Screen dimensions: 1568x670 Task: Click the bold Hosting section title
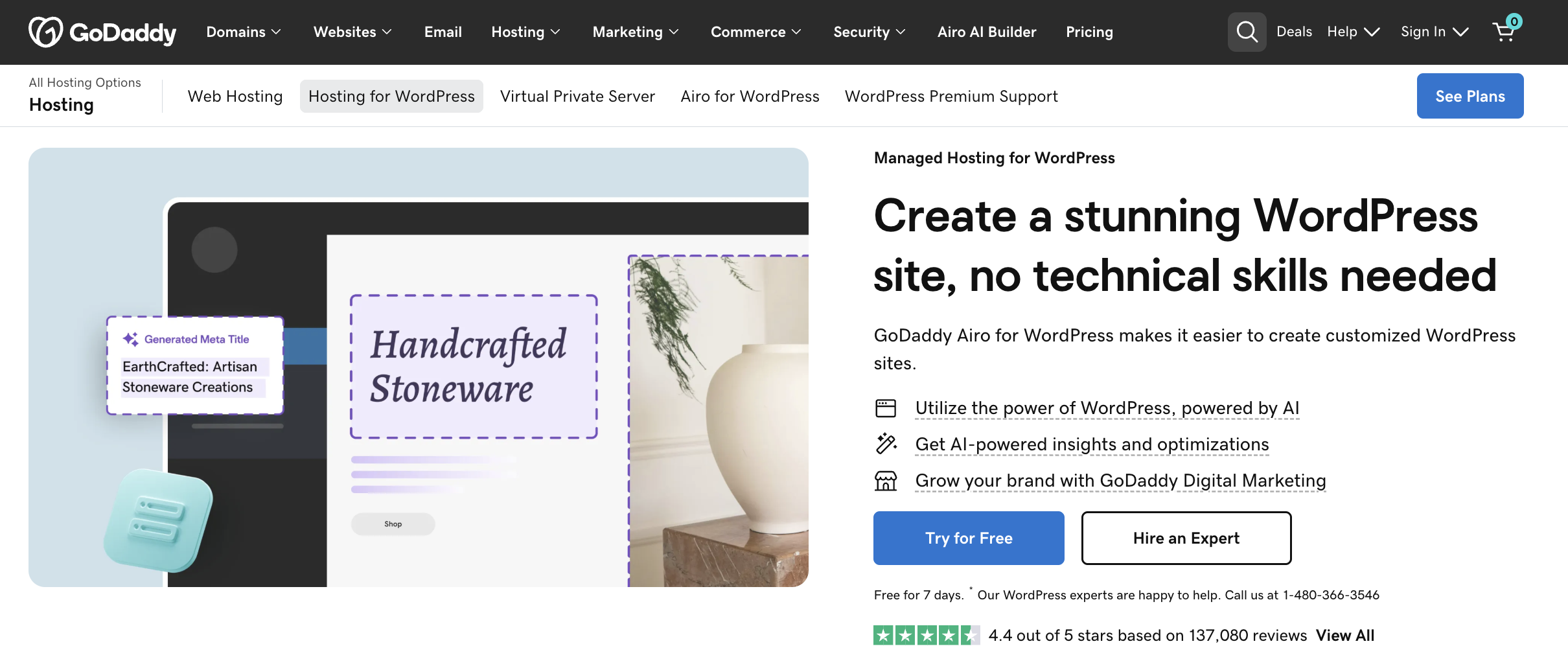(62, 104)
